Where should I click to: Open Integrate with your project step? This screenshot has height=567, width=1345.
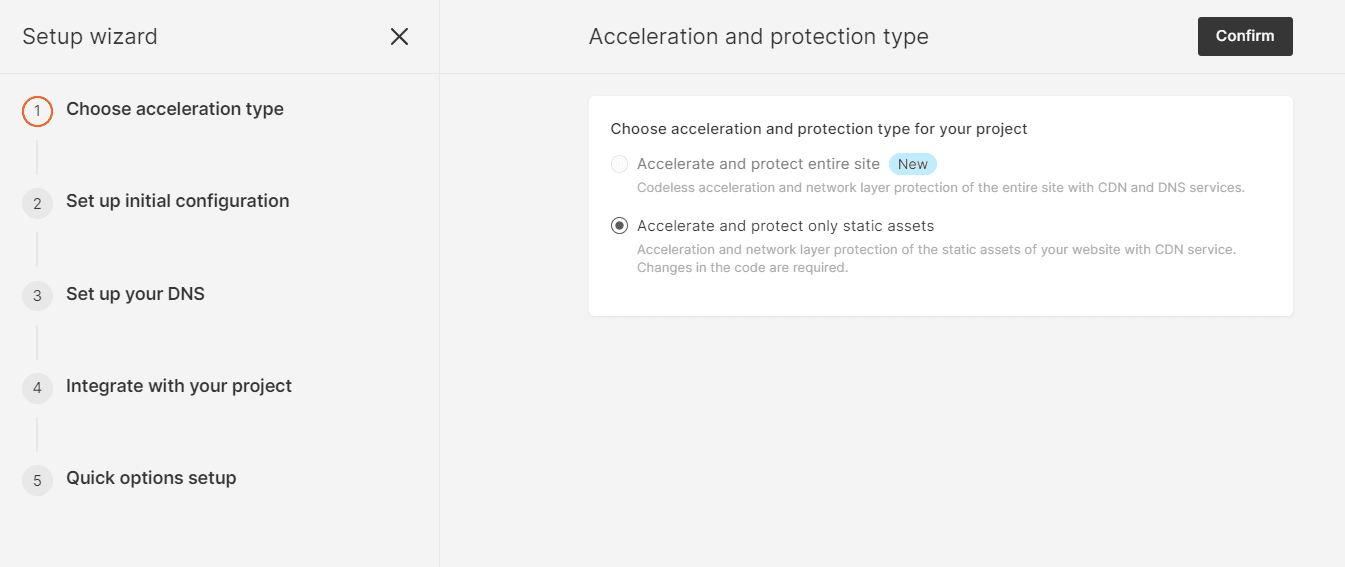(179, 386)
